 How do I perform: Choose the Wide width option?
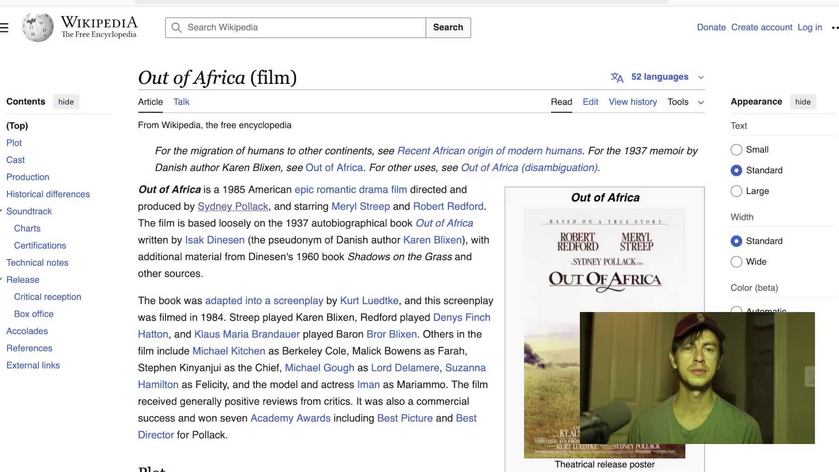tap(737, 262)
